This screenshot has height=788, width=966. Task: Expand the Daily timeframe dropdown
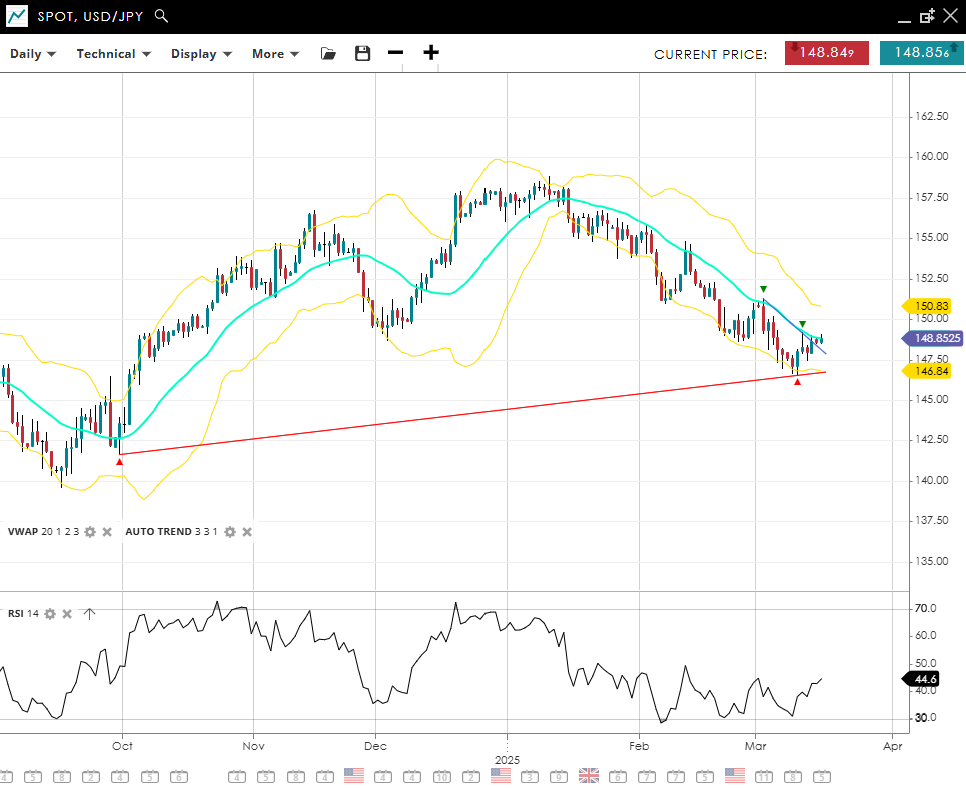tap(33, 54)
